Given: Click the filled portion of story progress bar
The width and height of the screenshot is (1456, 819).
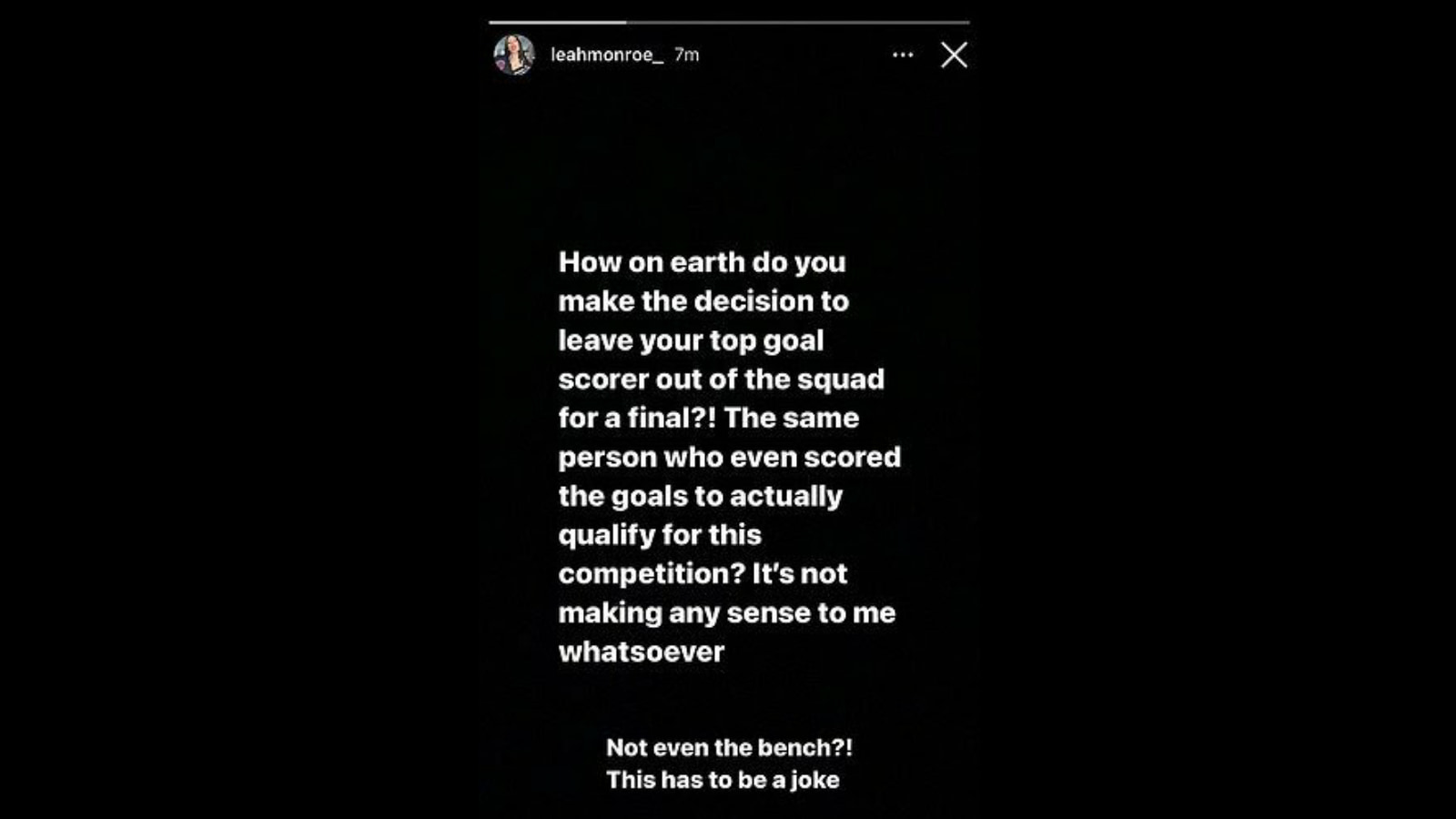Looking at the screenshot, I should 558,22.
